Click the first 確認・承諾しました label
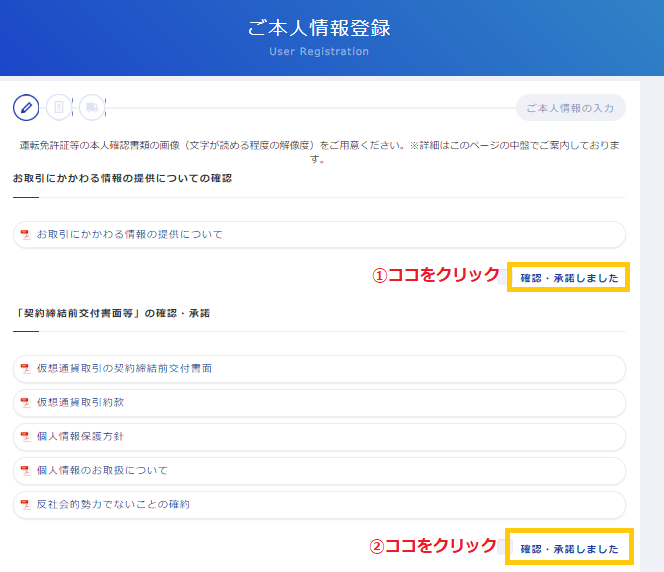Image resolution: width=664 pixels, height=572 pixels. pyautogui.click(x=569, y=278)
